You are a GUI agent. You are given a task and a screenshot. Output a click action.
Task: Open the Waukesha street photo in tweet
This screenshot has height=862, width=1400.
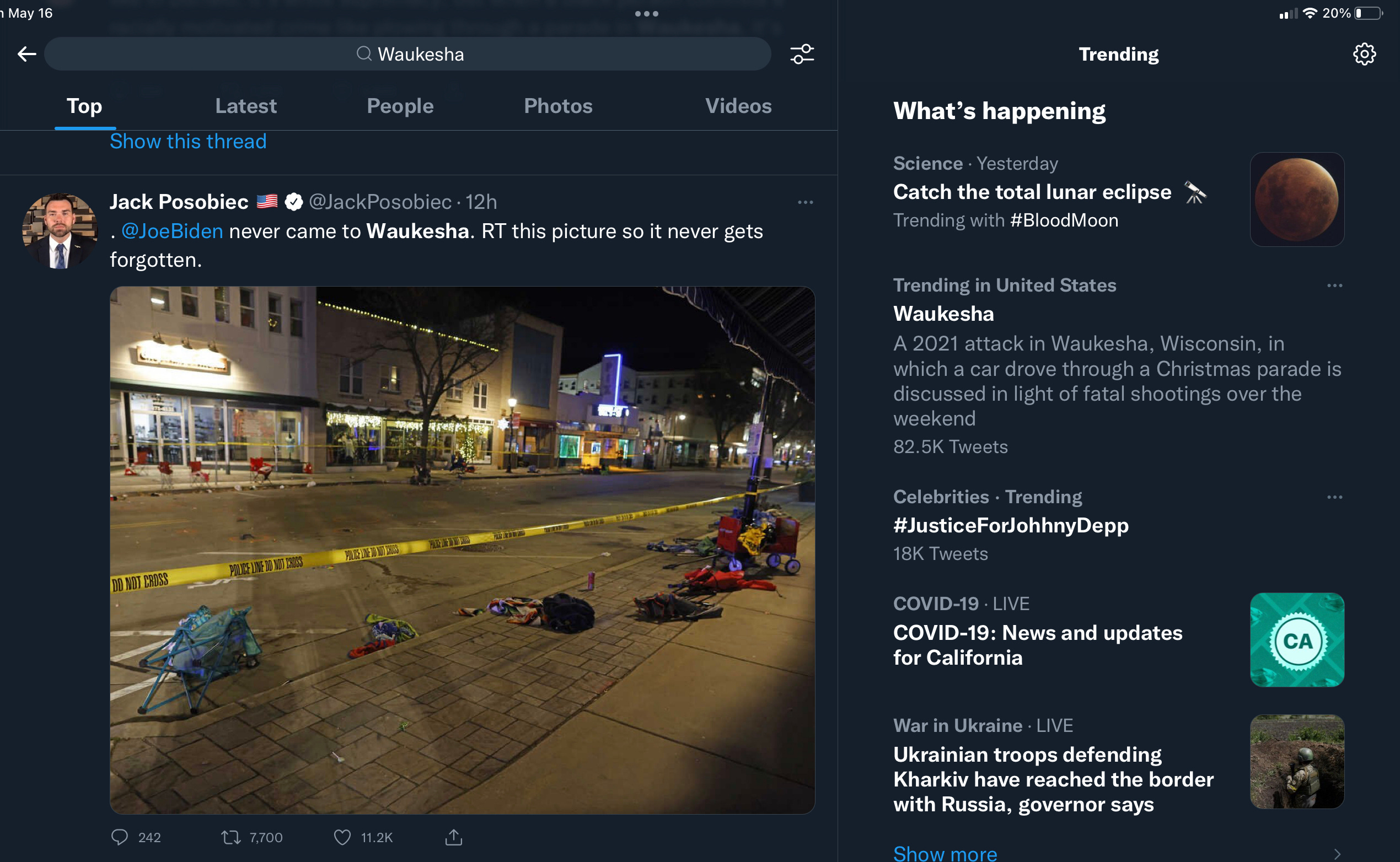463,550
